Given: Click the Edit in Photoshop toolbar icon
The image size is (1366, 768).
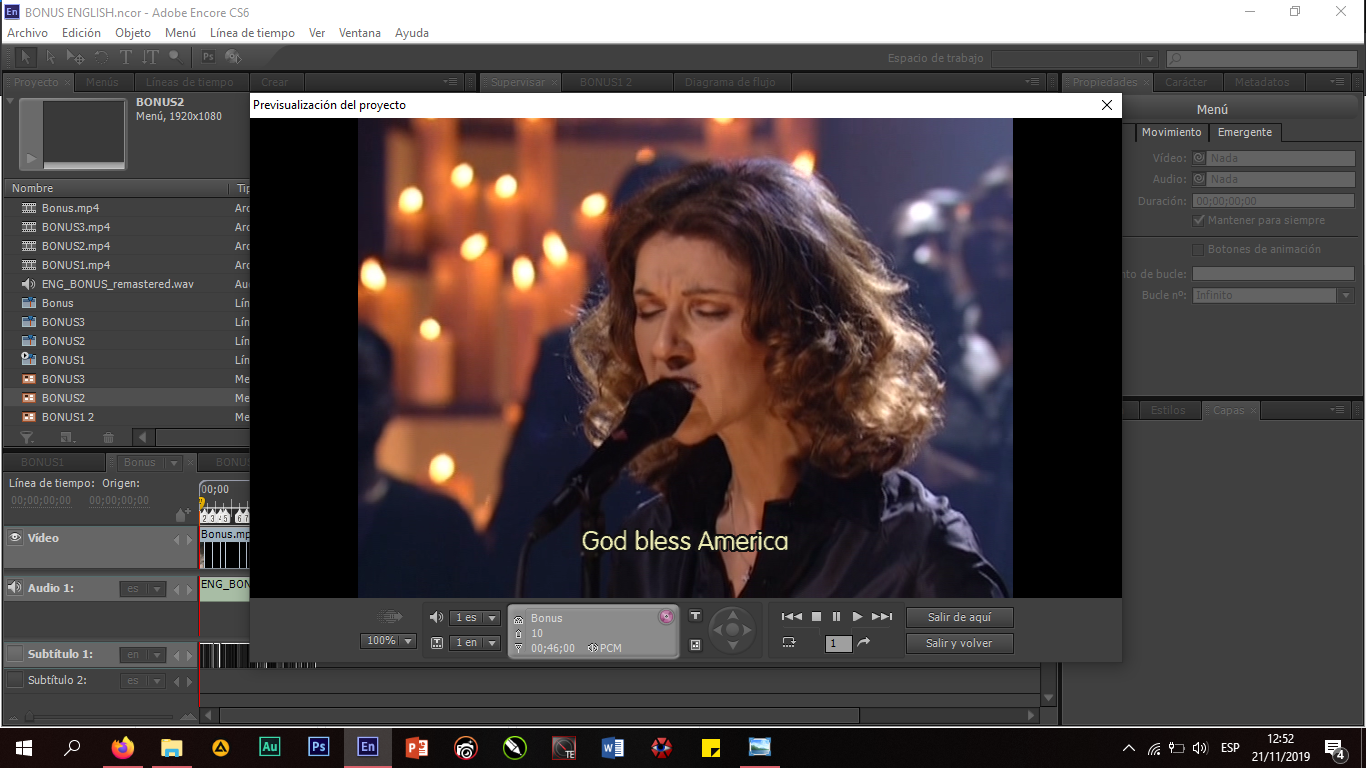Looking at the screenshot, I should [208, 57].
